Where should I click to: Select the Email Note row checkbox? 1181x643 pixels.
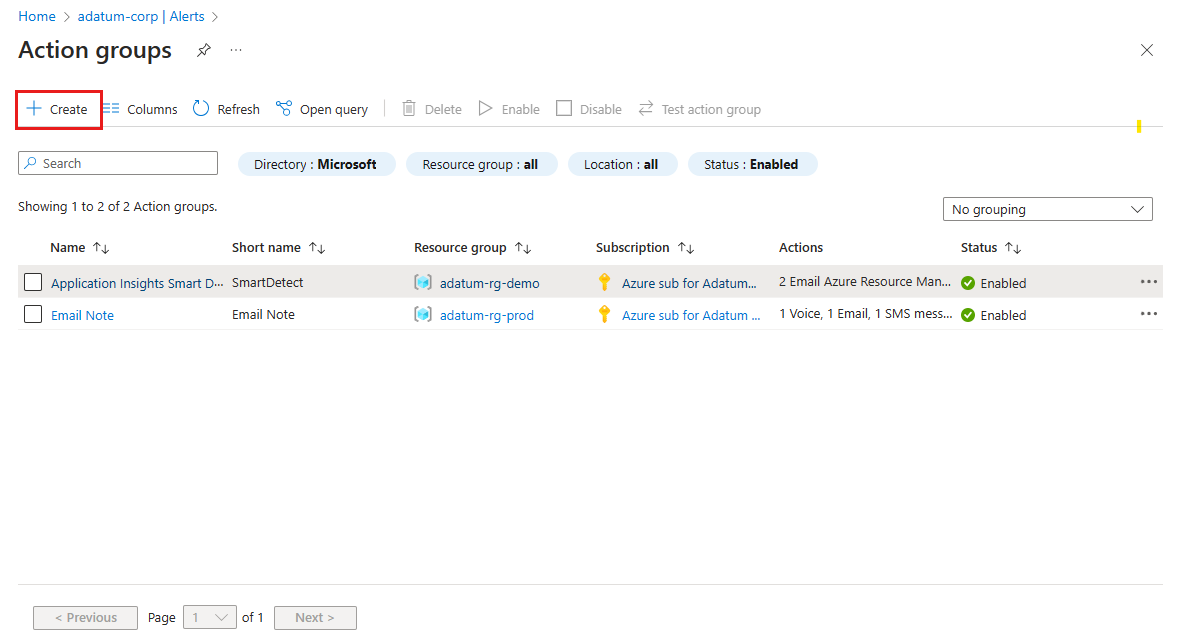[33, 315]
